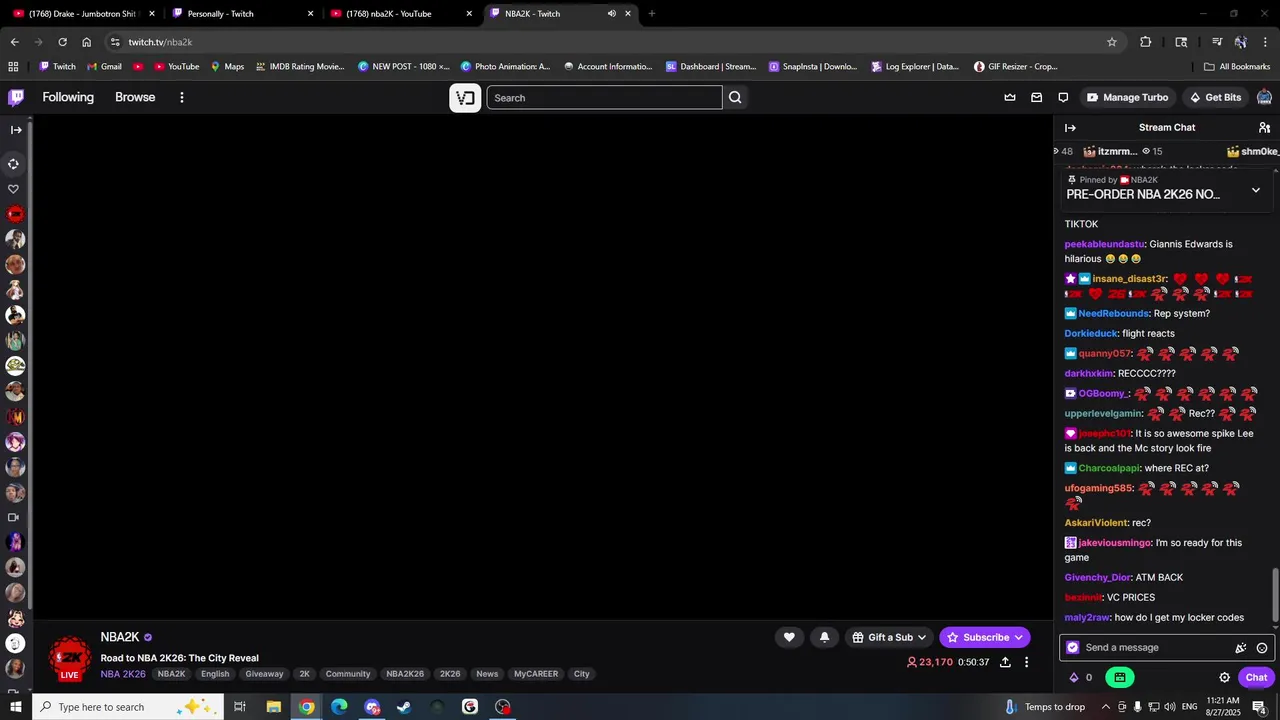Image resolution: width=1280 pixels, height=720 pixels.
Task: Mute the NBA2K Twitch tab speaker icon
Action: (x=611, y=13)
